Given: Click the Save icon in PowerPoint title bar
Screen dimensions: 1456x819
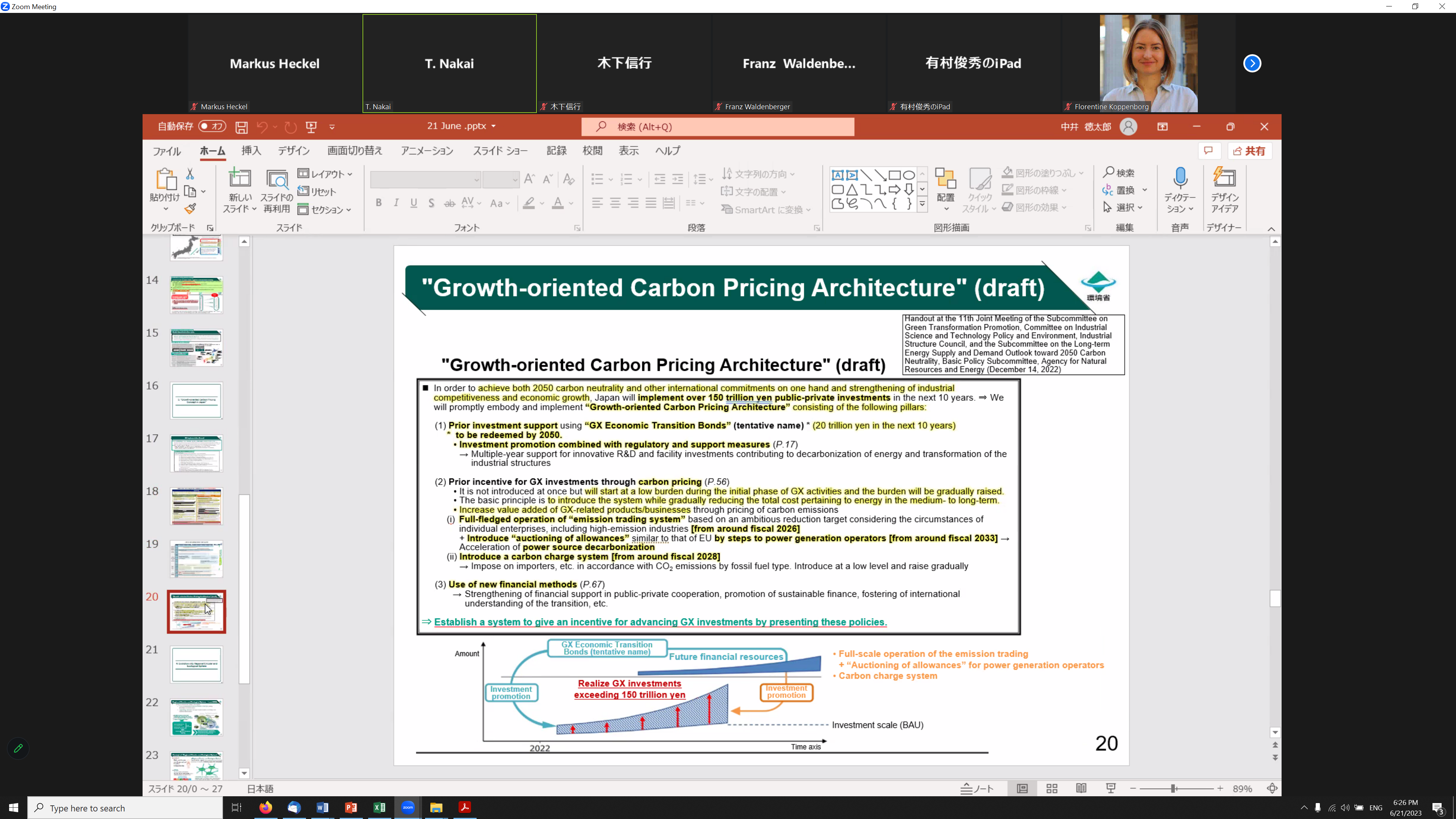Looking at the screenshot, I should pos(242,127).
